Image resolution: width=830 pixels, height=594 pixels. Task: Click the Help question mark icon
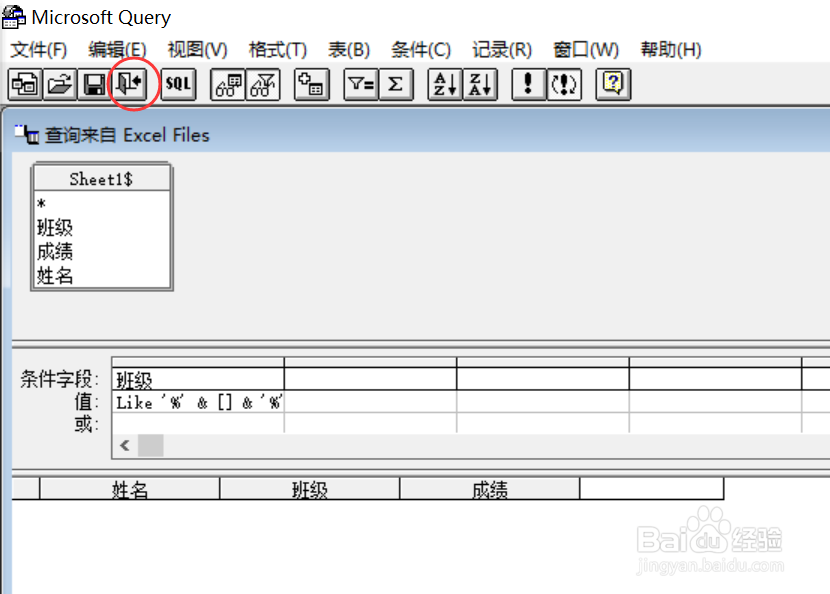(613, 84)
